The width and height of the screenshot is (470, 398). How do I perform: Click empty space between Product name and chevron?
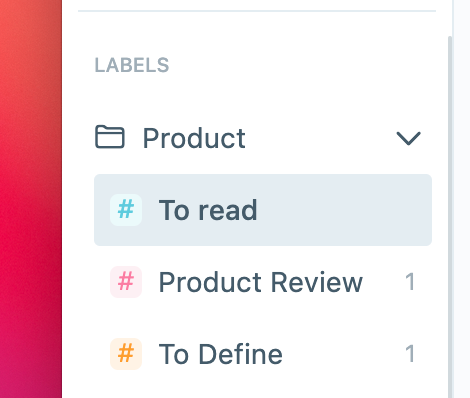320,138
